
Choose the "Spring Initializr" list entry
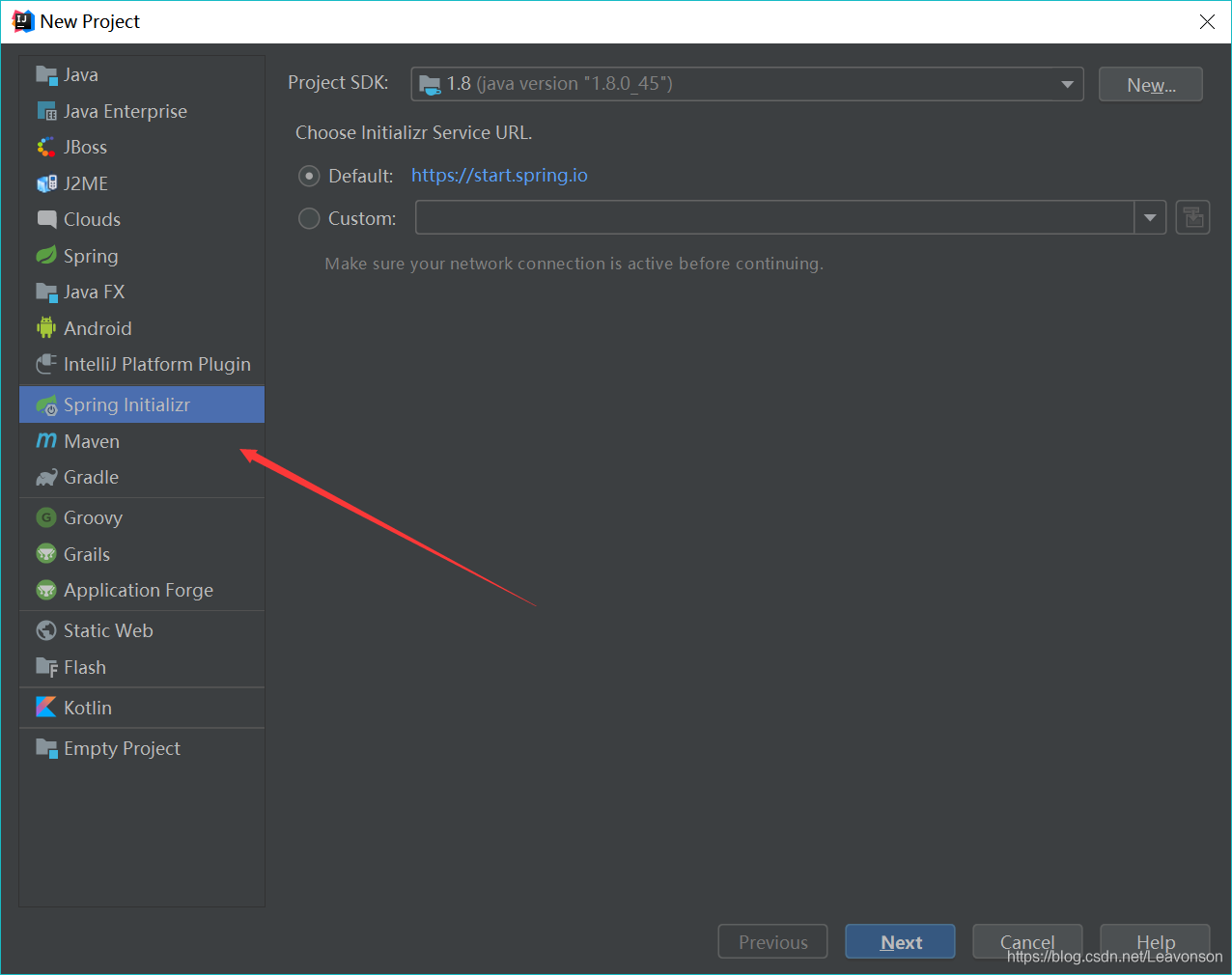click(142, 404)
